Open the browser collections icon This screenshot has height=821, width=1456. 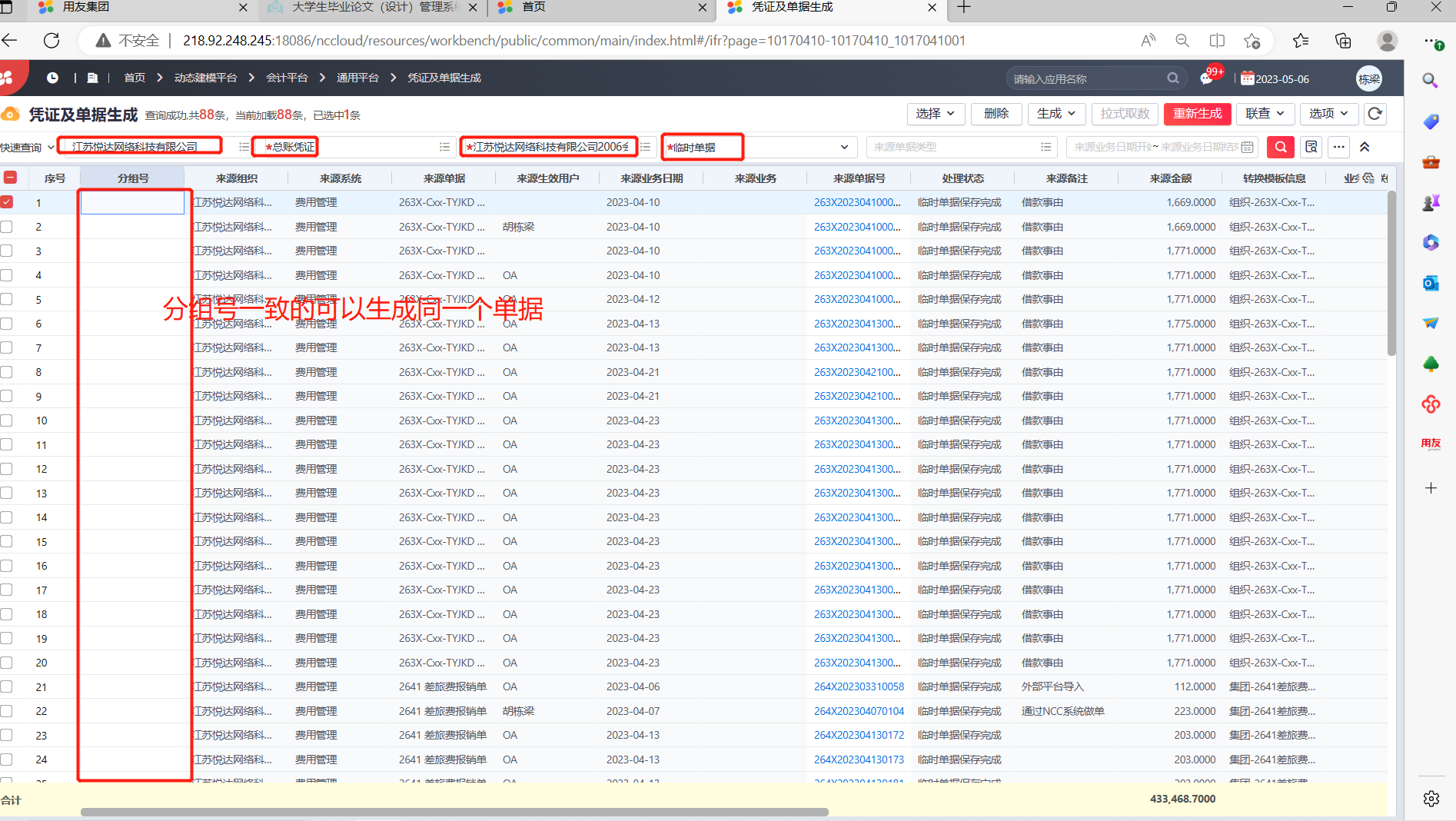click(x=1343, y=41)
